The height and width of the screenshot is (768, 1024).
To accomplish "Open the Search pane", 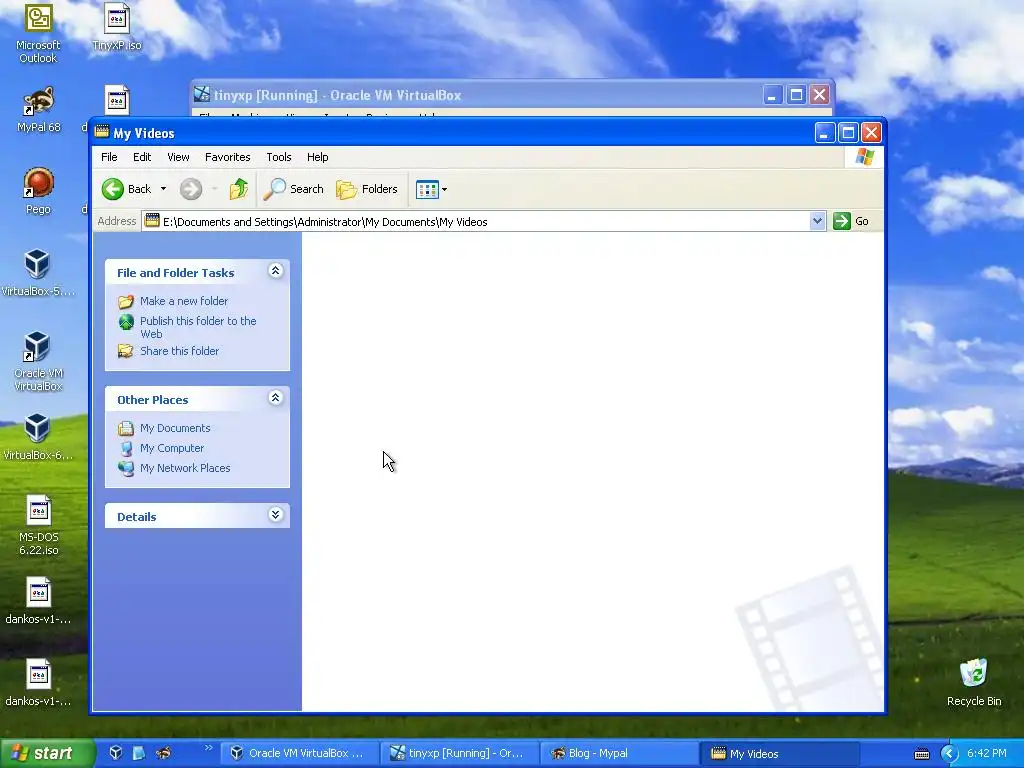I will 293,189.
